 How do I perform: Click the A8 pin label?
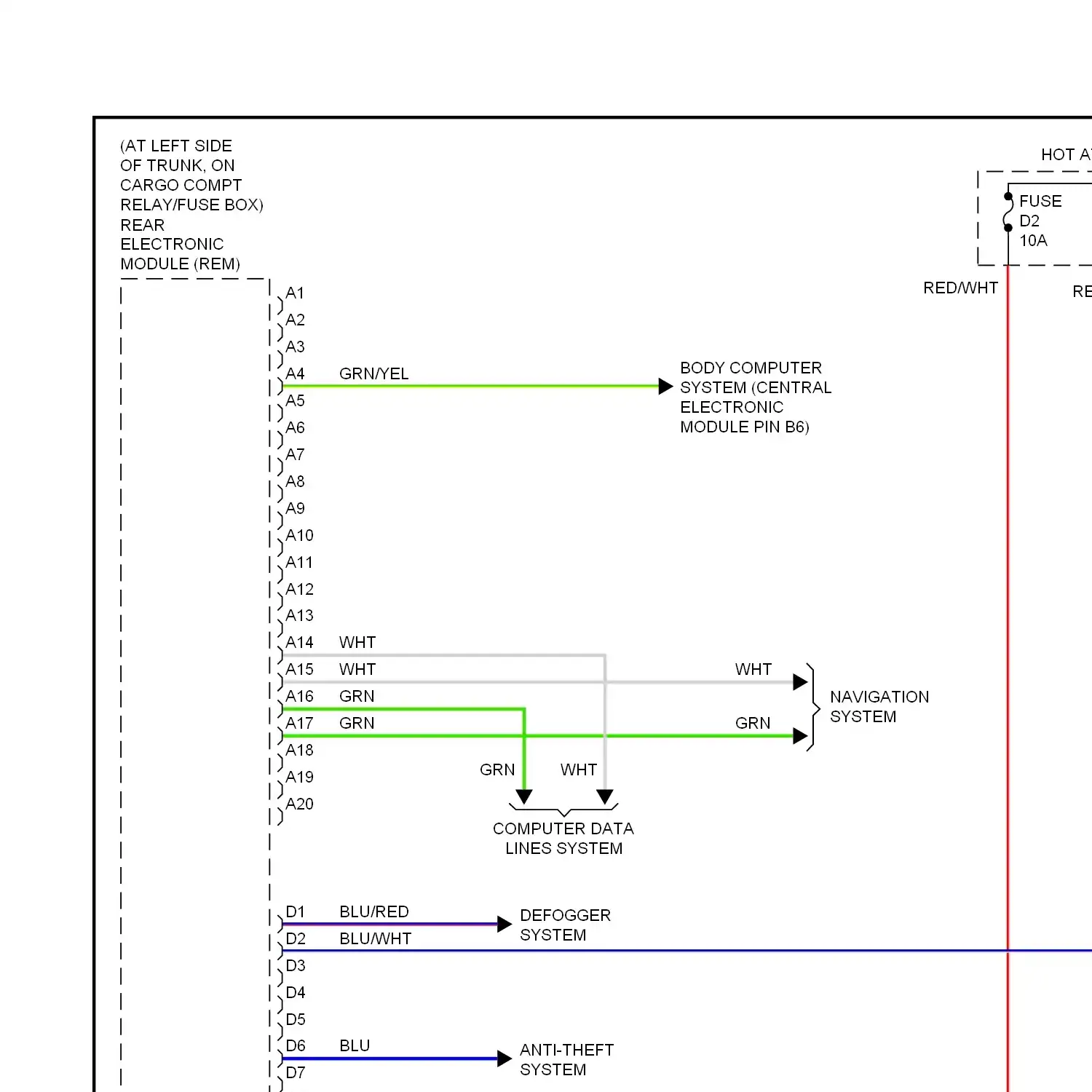pyautogui.click(x=295, y=482)
